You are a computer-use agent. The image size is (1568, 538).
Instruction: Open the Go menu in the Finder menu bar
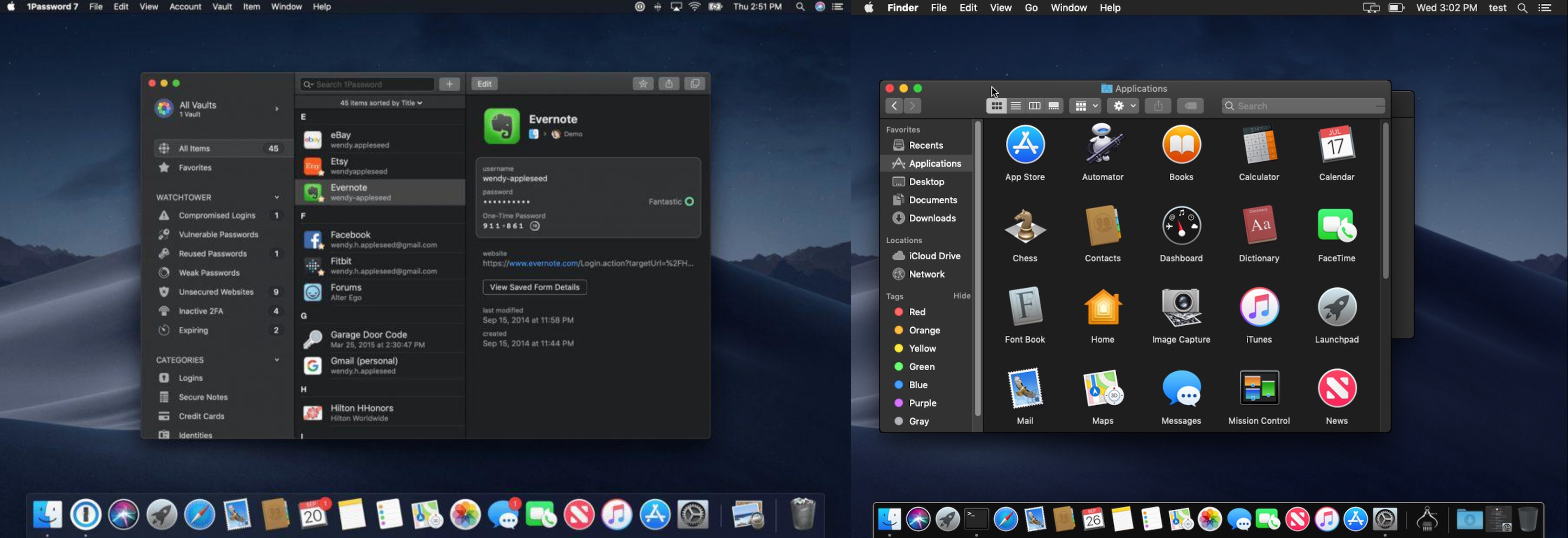tap(1031, 8)
